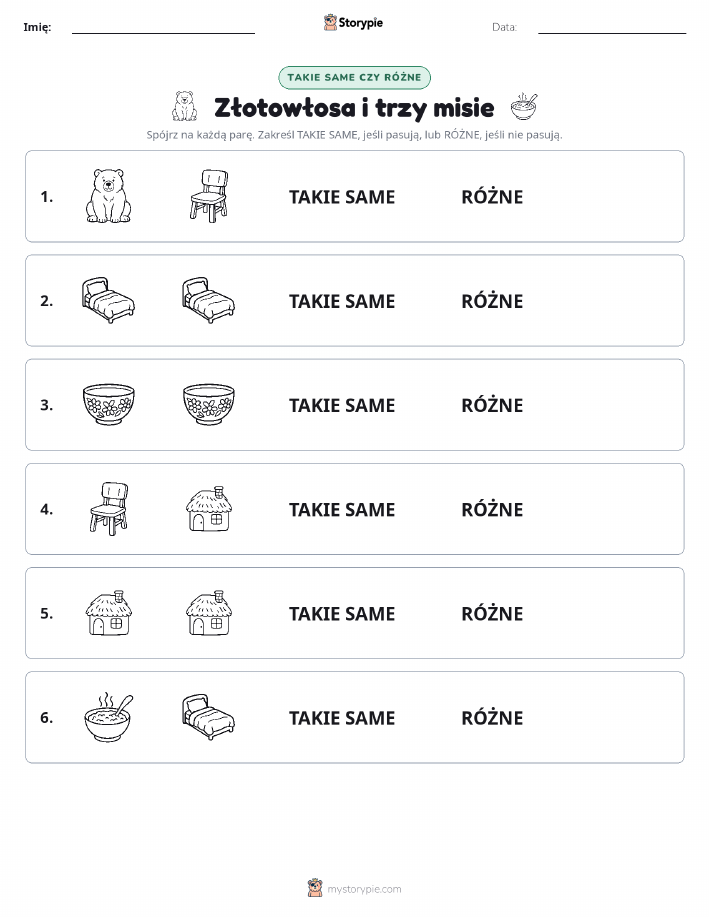Screen dimensions: 709x917
Task: Choose RÓŻNE for row 4
Action: pyautogui.click(x=492, y=509)
